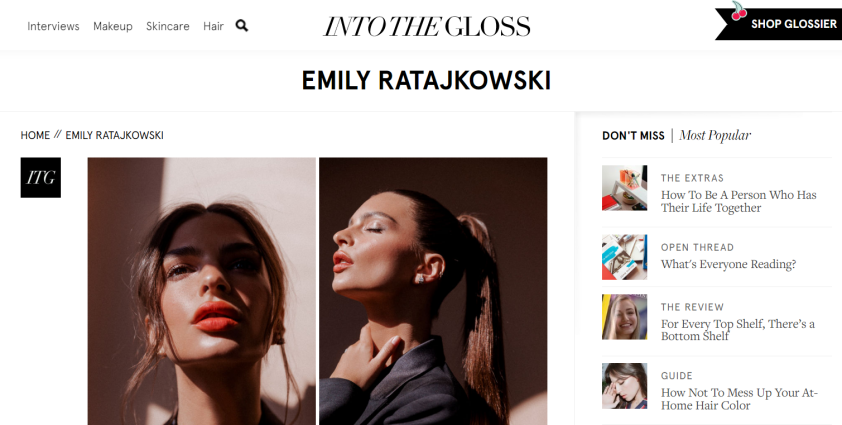Click the cherry icon on Shop banner
The width and height of the screenshot is (842, 425).
point(739,11)
